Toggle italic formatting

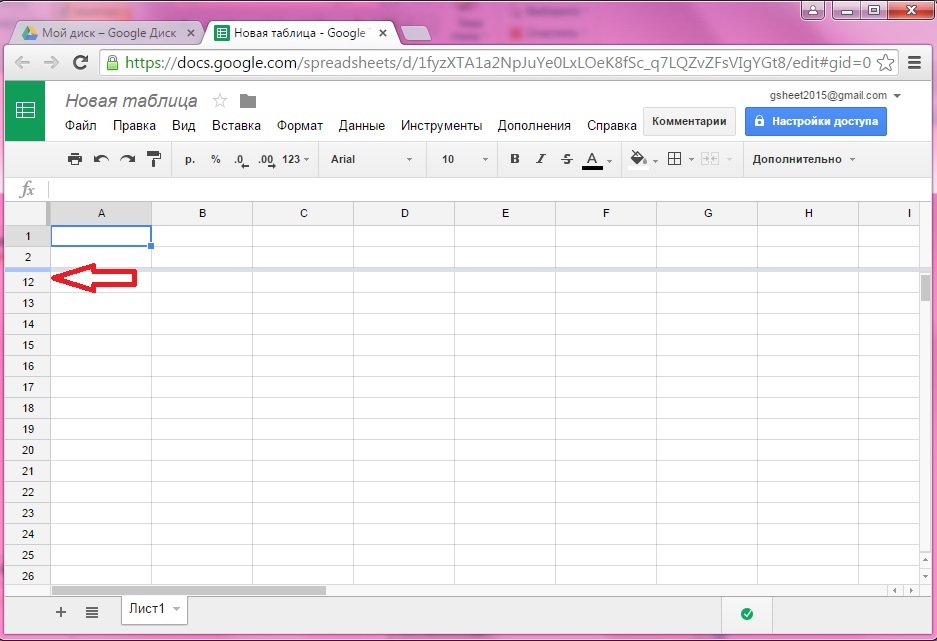(541, 159)
